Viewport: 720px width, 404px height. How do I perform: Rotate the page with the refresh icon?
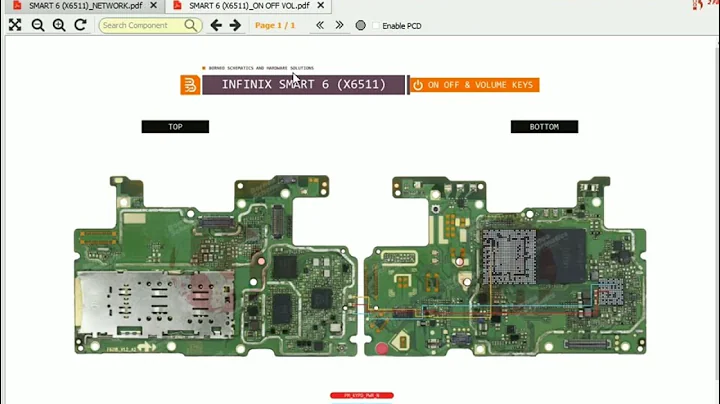(80, 25)
